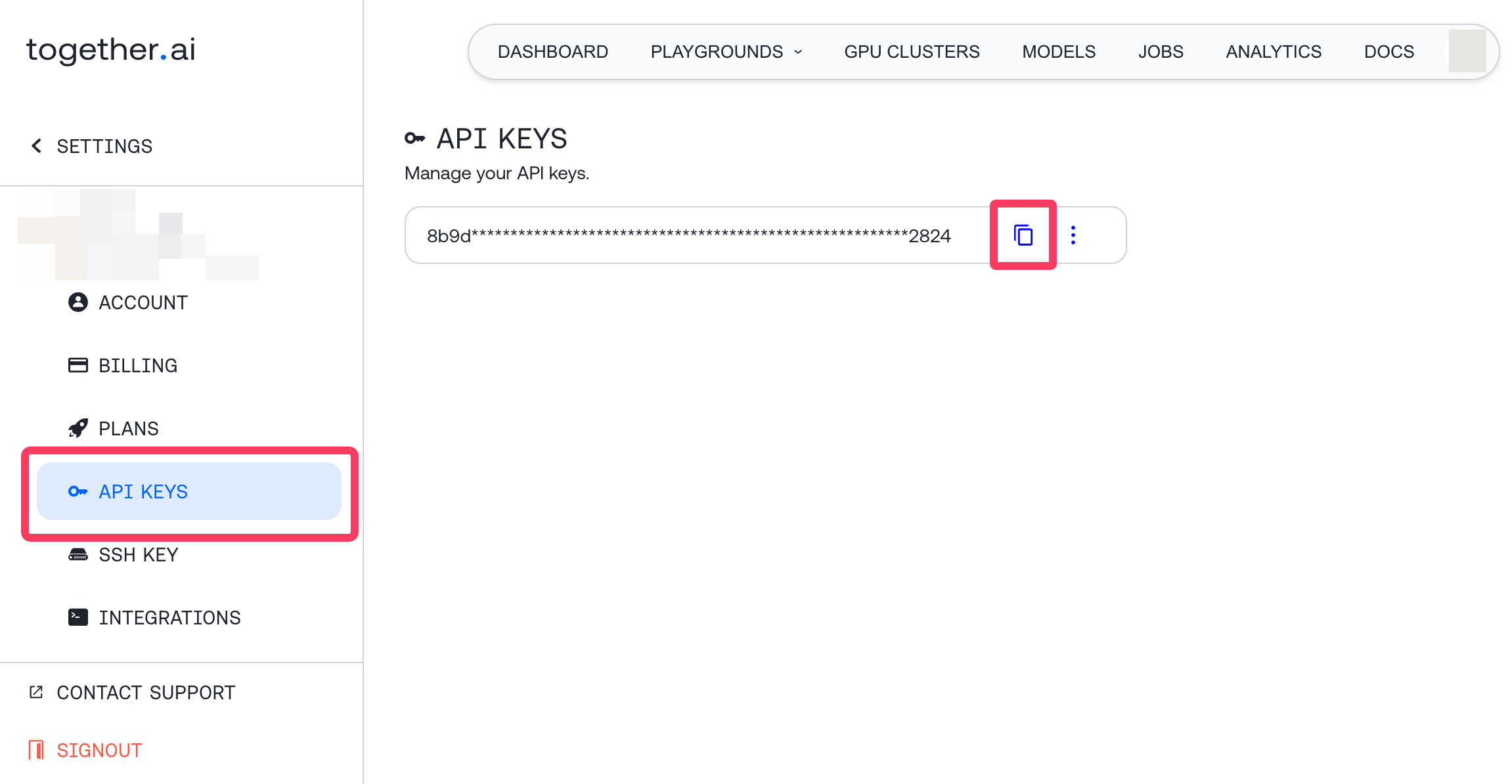The image size is (1512, 784).
Task: Click the Contact Support external link icon
Action: click(x=36, y=692)
